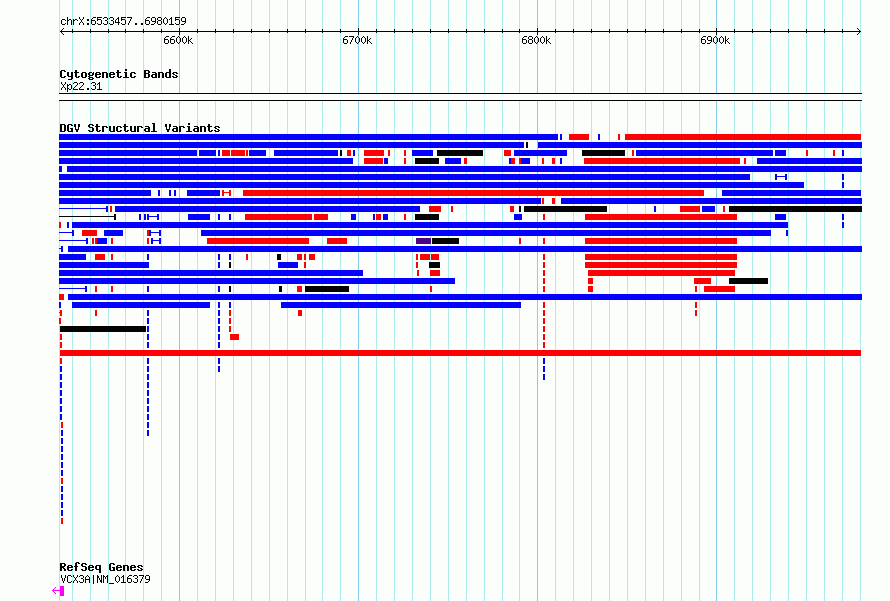
Task: Select the first-row red variant bar at right
Action: pyautogui.click(x=743, y=137)
